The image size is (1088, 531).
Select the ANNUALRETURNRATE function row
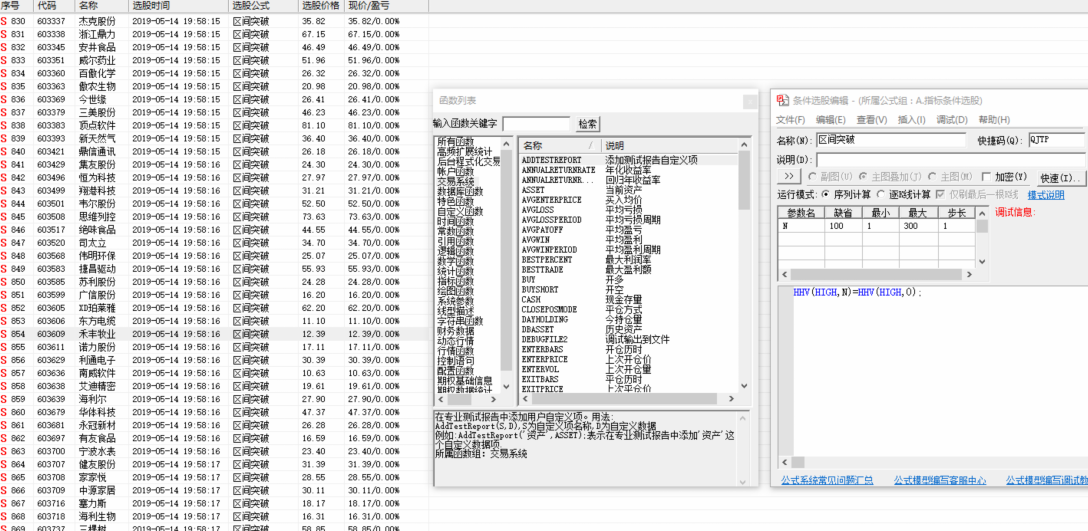point(627,169)
